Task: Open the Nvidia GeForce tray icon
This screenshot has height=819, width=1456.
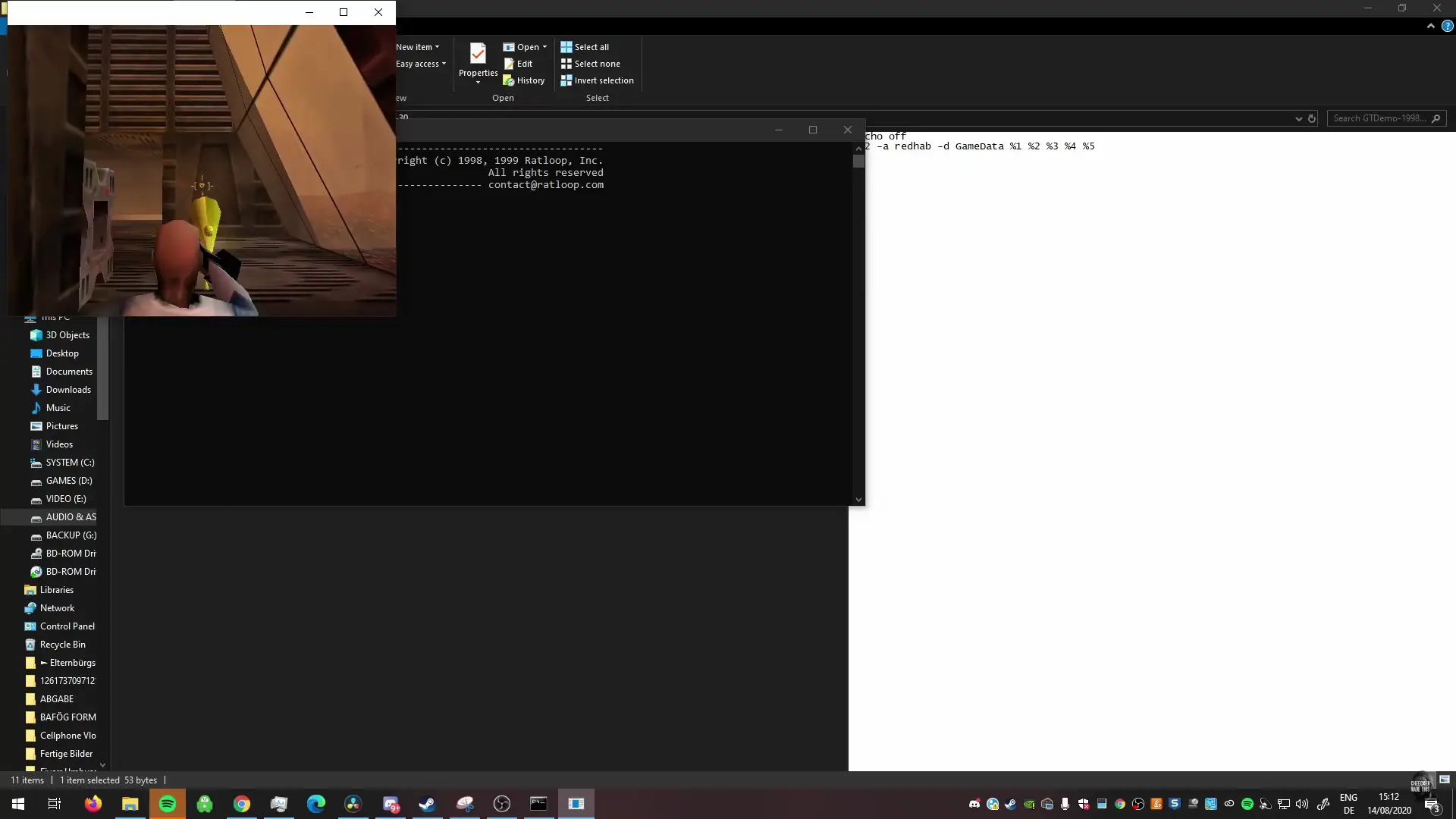Action: point(1028,804)
